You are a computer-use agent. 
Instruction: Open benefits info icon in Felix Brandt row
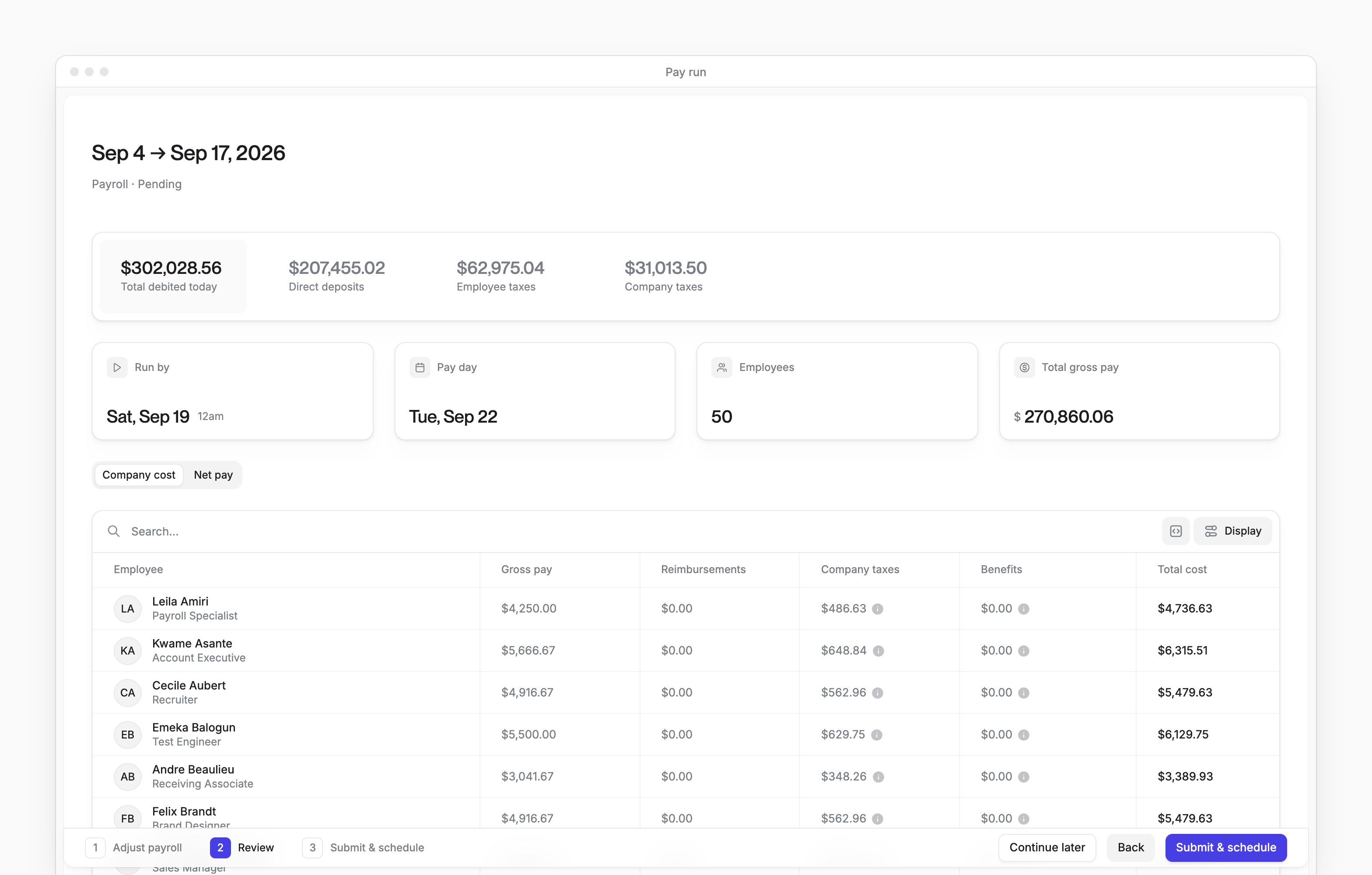point(1023,819)
